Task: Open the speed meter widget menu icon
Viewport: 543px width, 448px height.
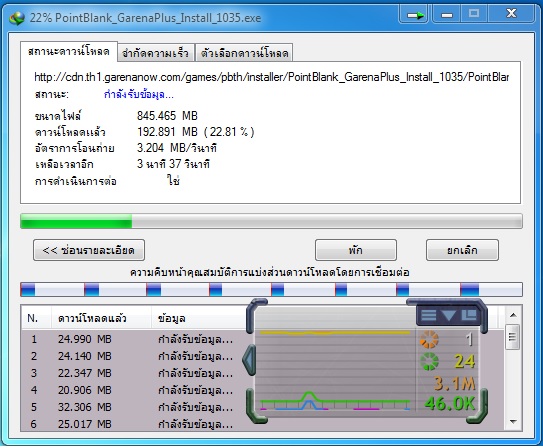Action: (x=428, y=315)
